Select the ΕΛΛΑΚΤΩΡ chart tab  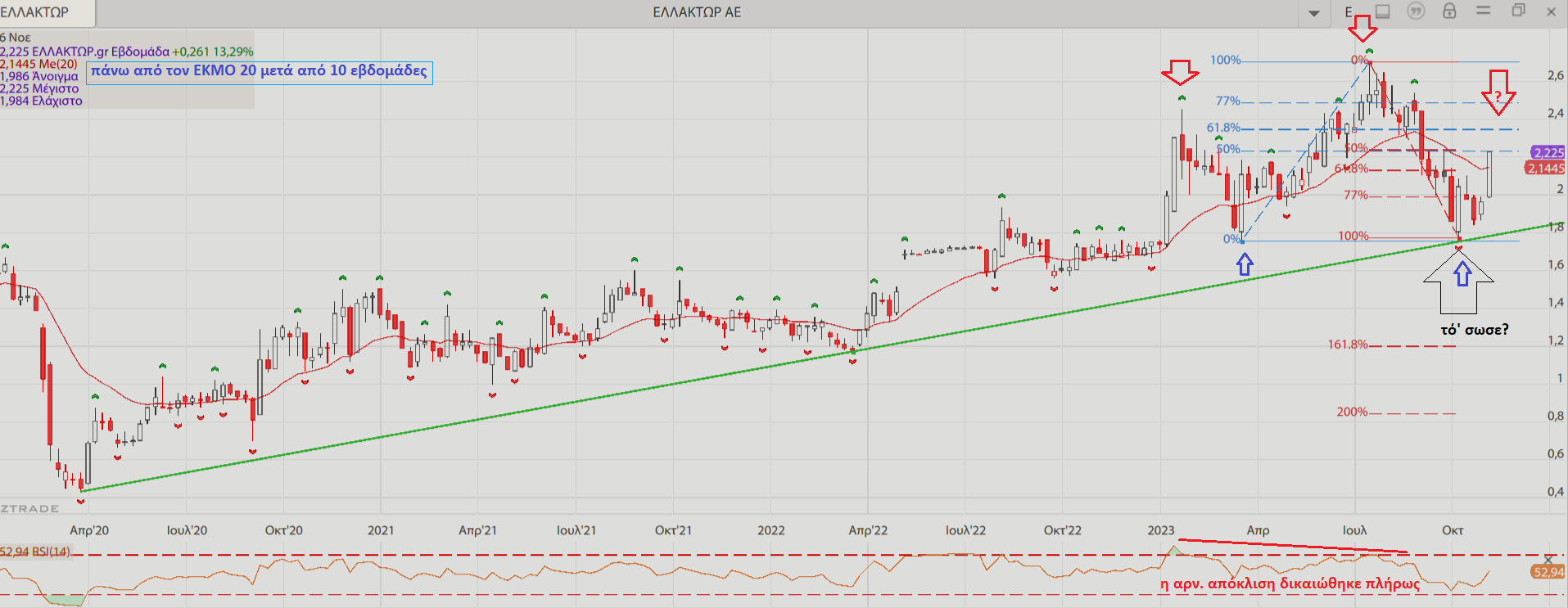pyautogui.click(x=47, y=12)
